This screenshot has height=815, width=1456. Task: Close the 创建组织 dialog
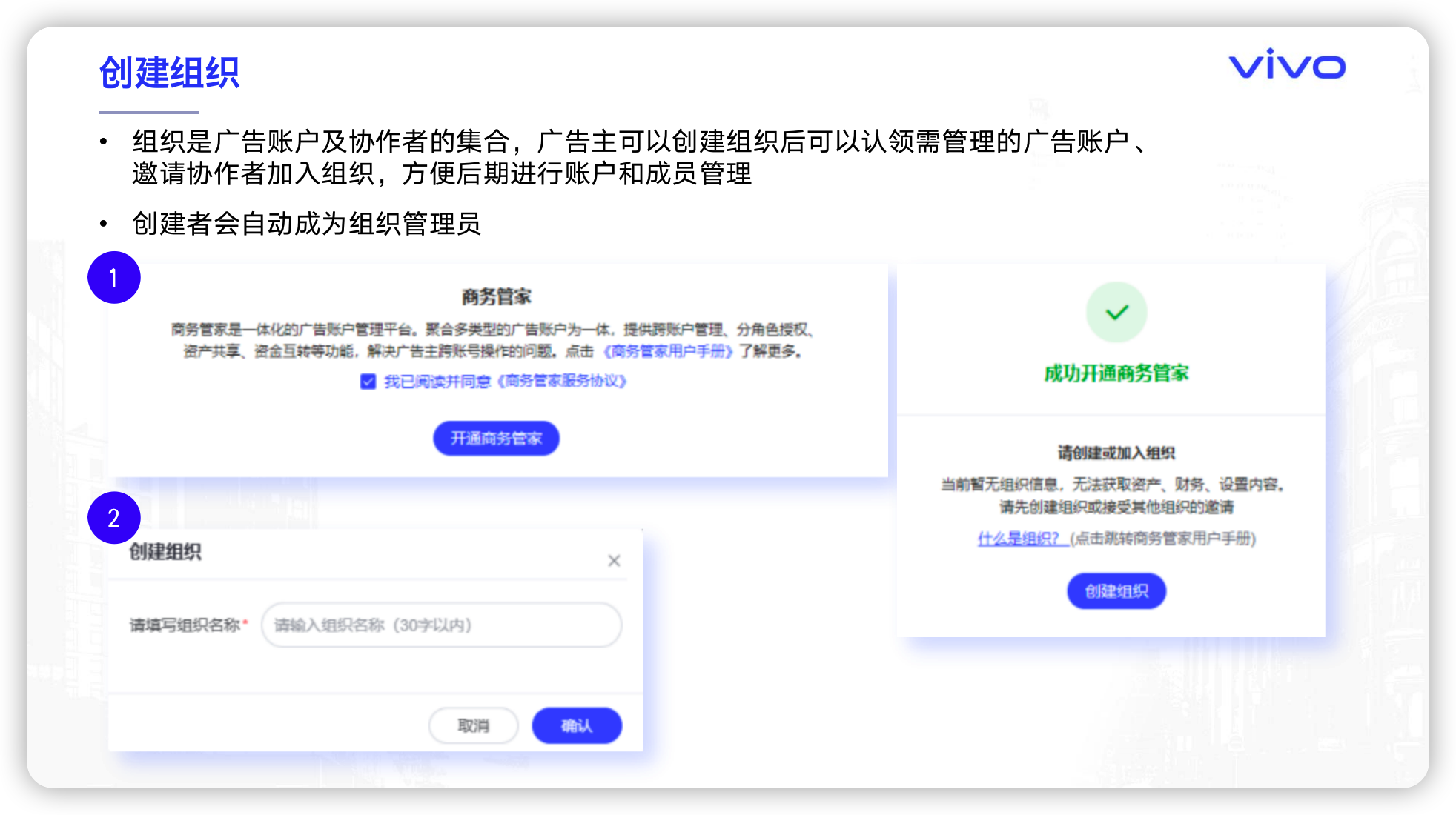tap(614, 561)
